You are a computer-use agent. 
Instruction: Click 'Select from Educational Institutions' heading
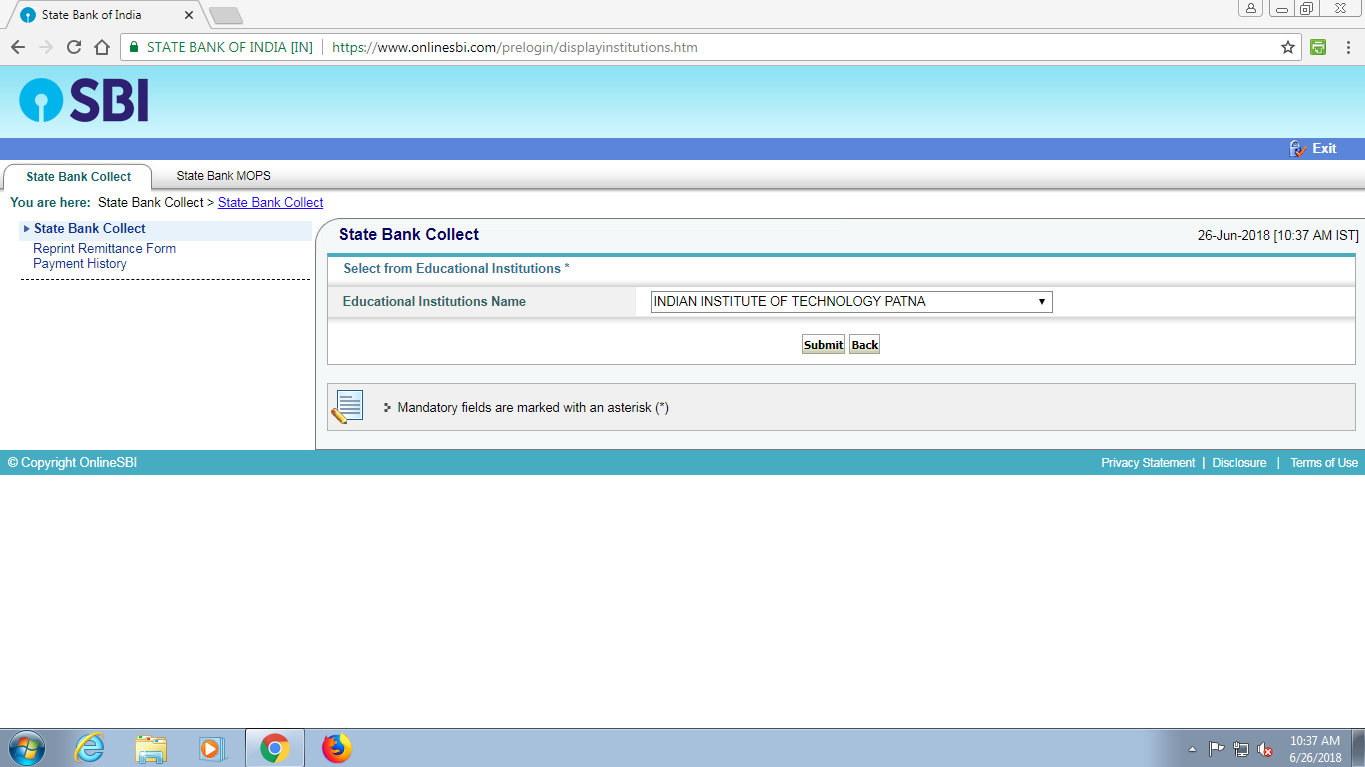pyautogui.click(x=456, y=268)
